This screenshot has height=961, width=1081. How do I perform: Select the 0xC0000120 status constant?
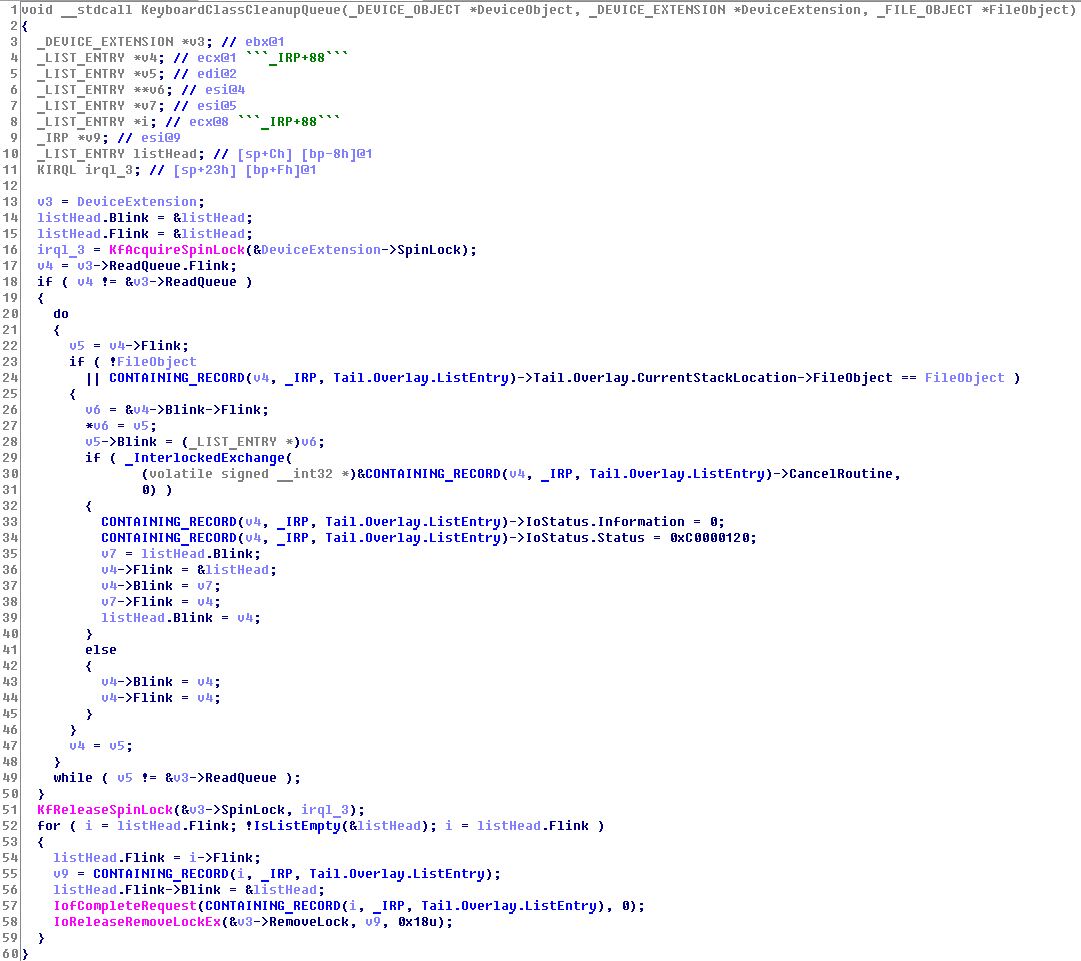pyautogui.click(x=709, y=538)
